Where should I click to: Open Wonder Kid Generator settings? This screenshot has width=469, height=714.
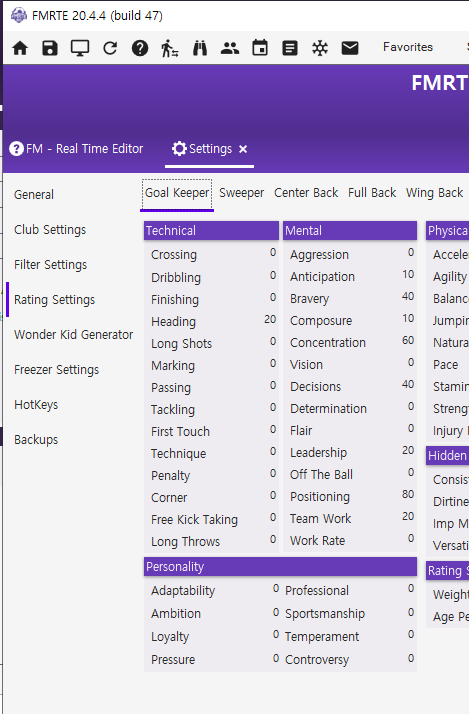pos(74,335)
